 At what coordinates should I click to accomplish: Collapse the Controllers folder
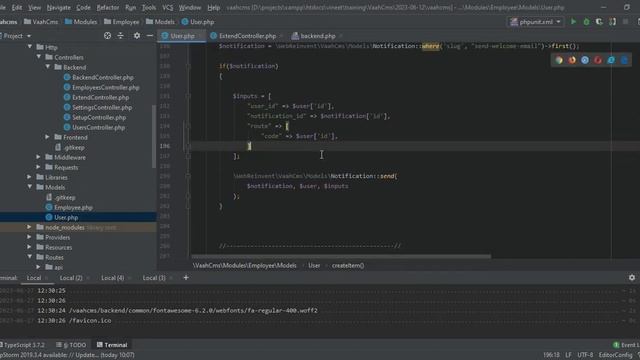point(39,57)
